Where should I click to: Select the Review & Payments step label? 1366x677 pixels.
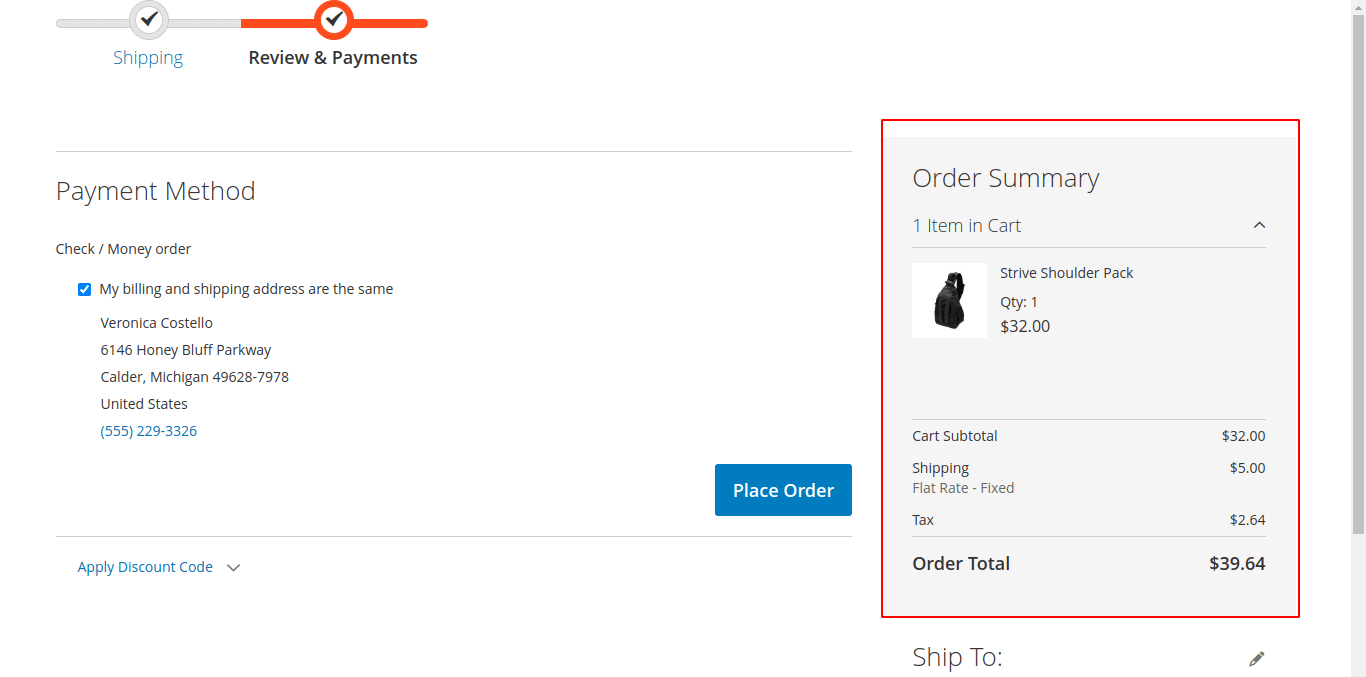(x=333, y=58)
